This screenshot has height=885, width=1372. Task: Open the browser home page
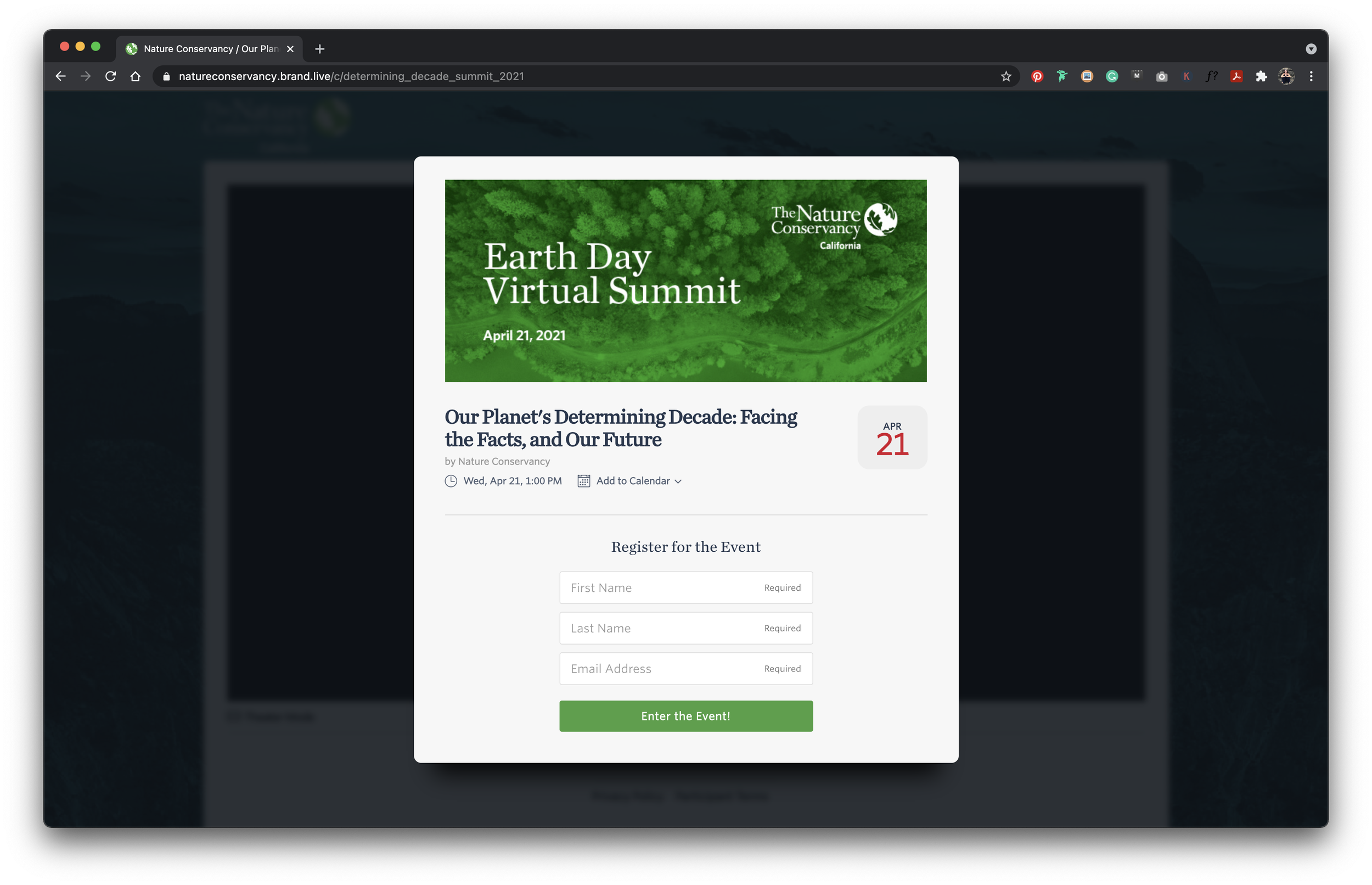(x=136, y=76)
